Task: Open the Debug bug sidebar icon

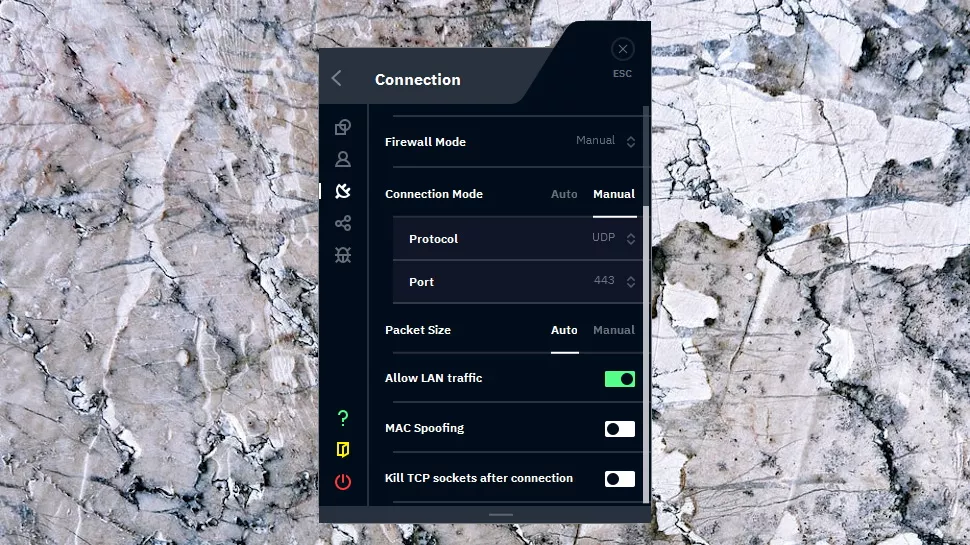Action: click(x=343, y=255)
